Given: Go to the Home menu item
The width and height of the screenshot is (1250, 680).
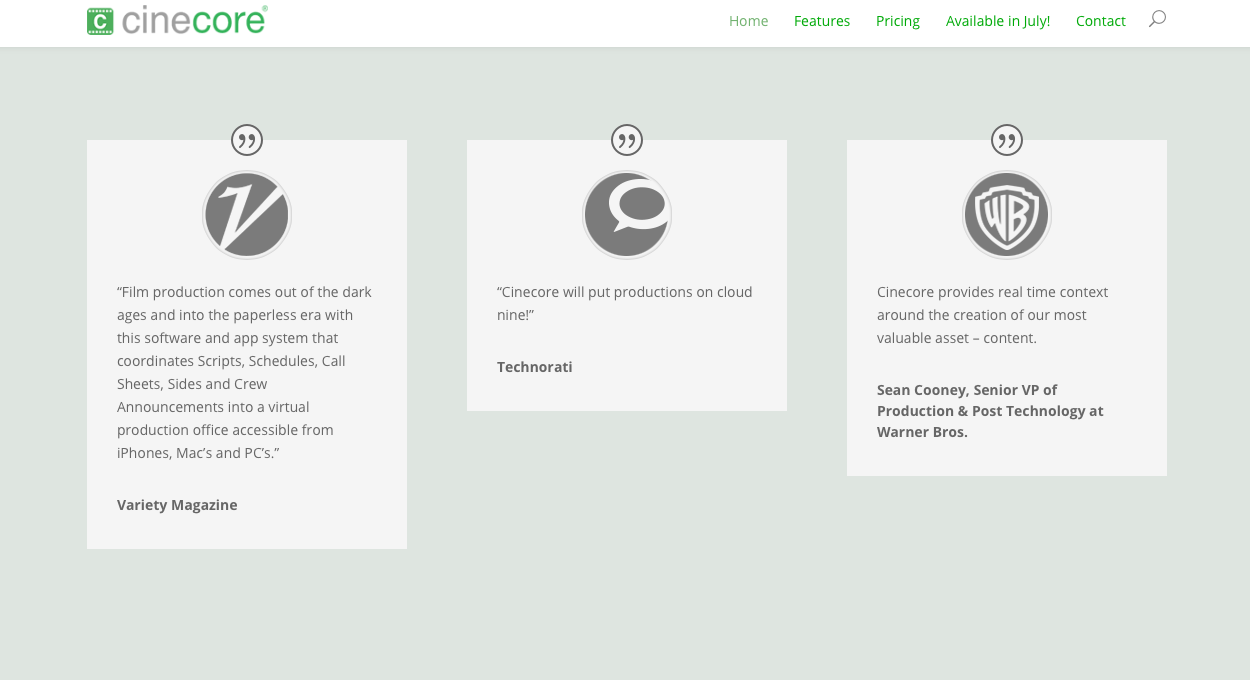Looking at the screenshot, I should [749, 21].
